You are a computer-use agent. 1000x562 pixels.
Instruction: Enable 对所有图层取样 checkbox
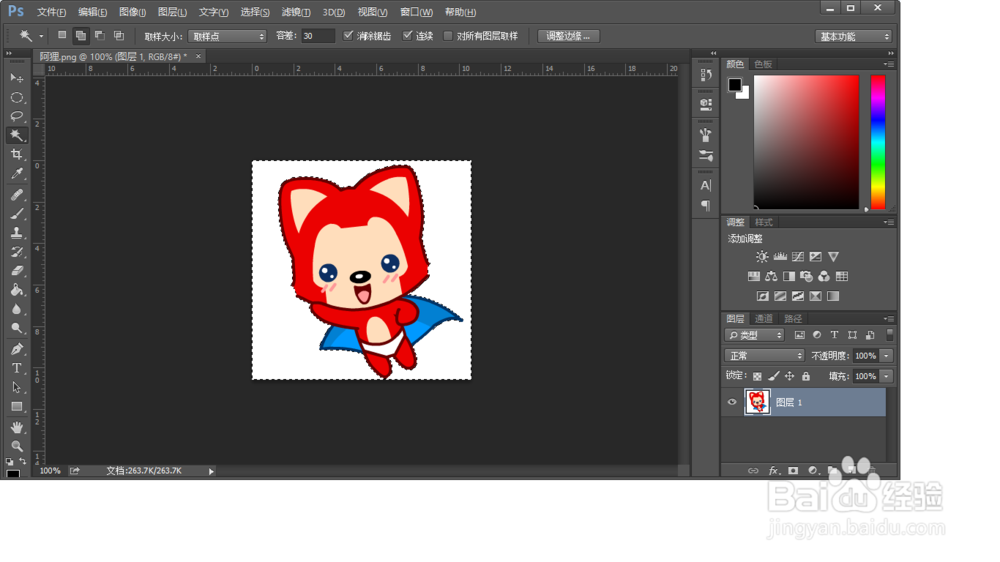448,36
